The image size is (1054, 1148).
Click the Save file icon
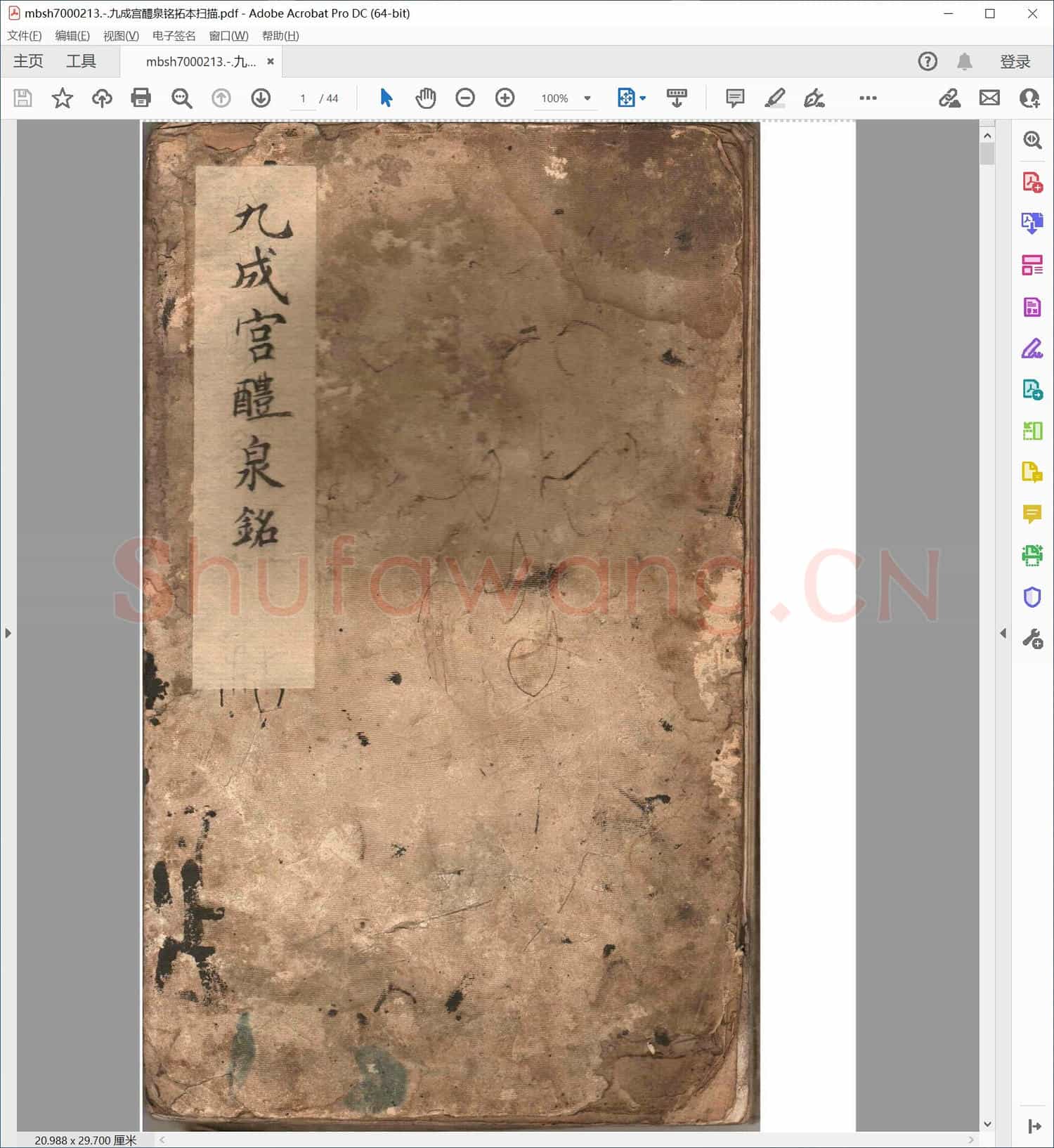(22, 98)
